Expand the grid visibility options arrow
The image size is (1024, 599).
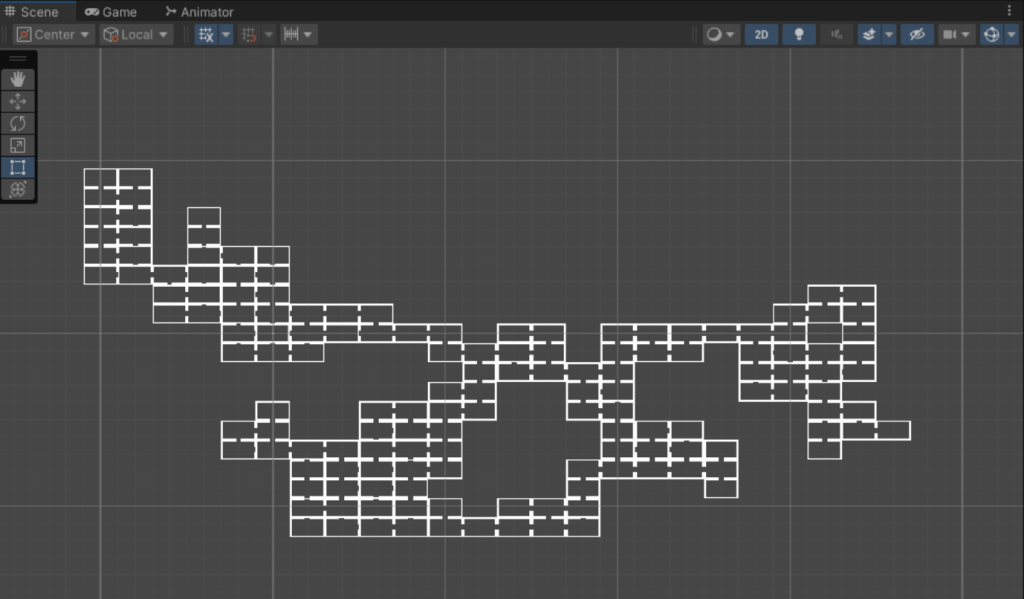226,35
